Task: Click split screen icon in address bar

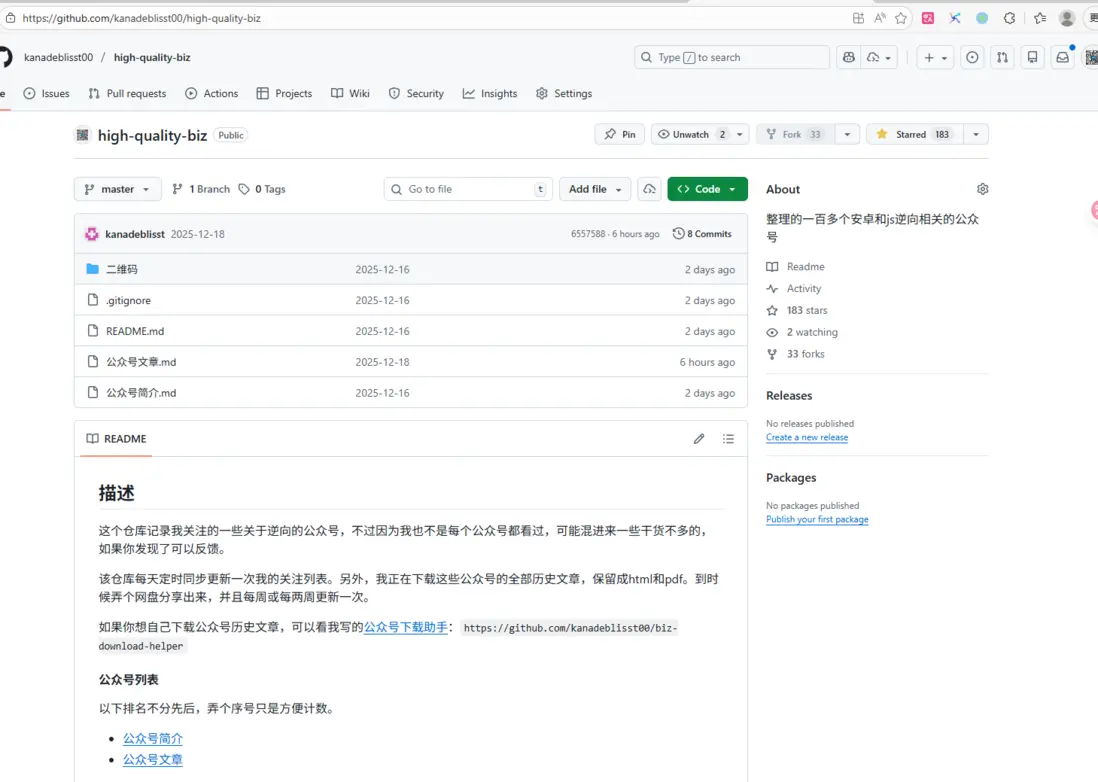Action: [x=858, y=18]
